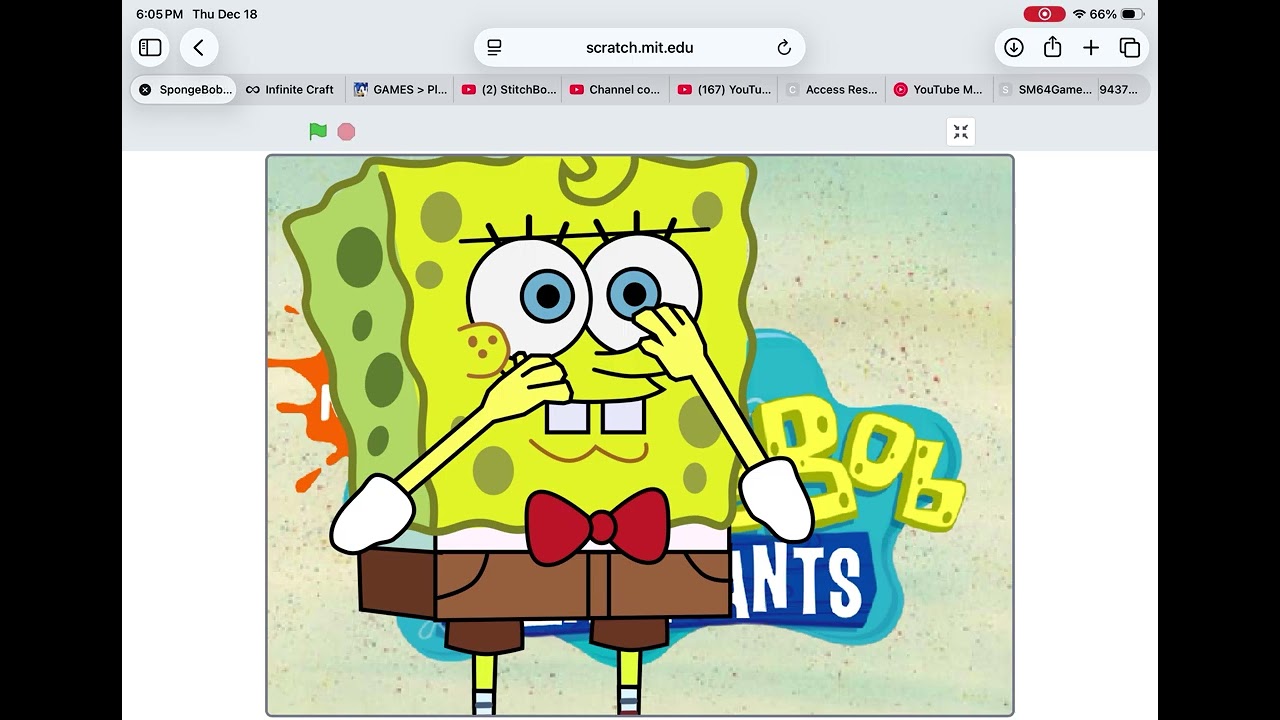Switch to the (2) StitchBo... tab

click(508, 89)
